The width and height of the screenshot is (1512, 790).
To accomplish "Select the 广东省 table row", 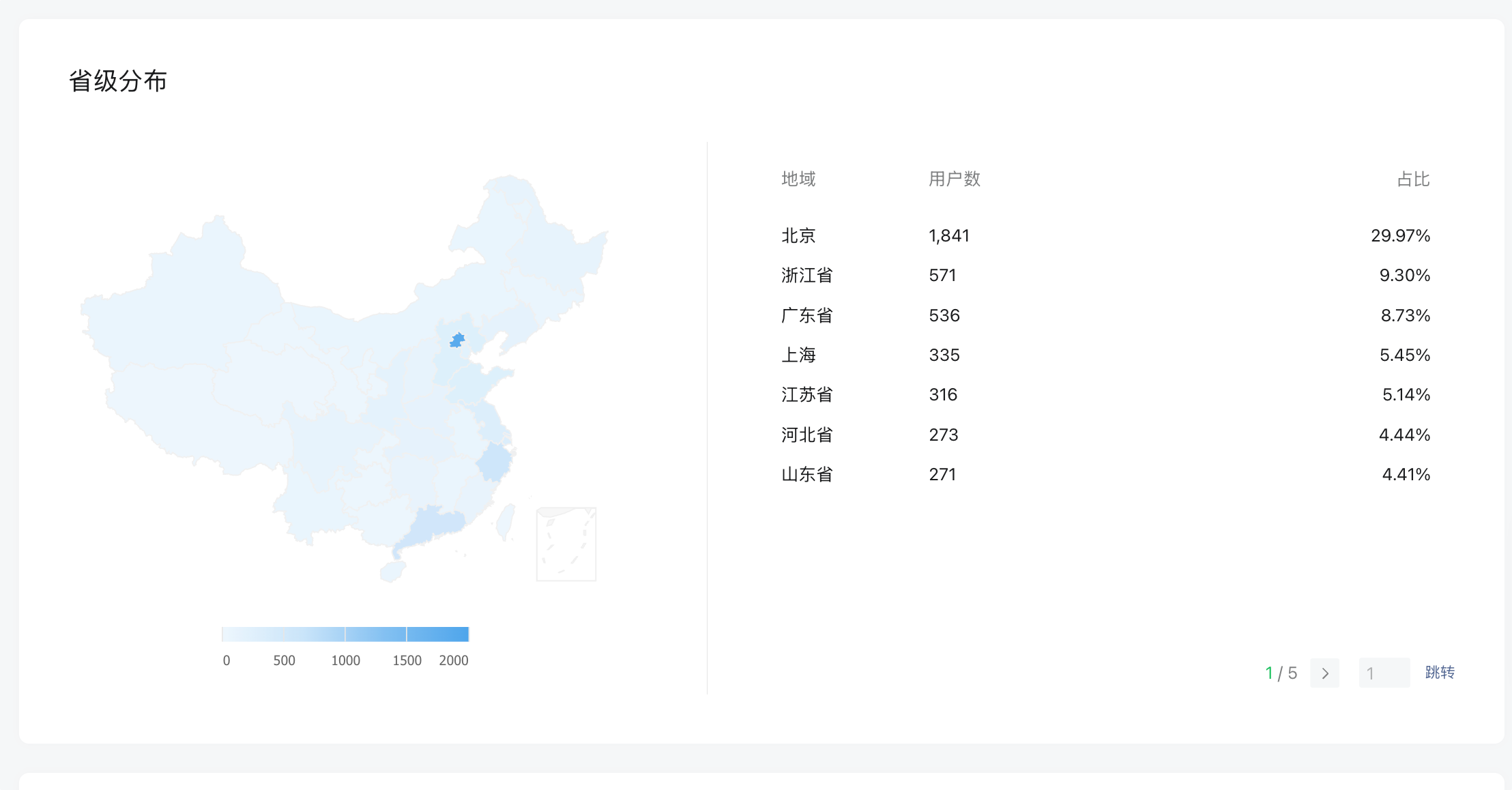I will (x=806, y=316).
